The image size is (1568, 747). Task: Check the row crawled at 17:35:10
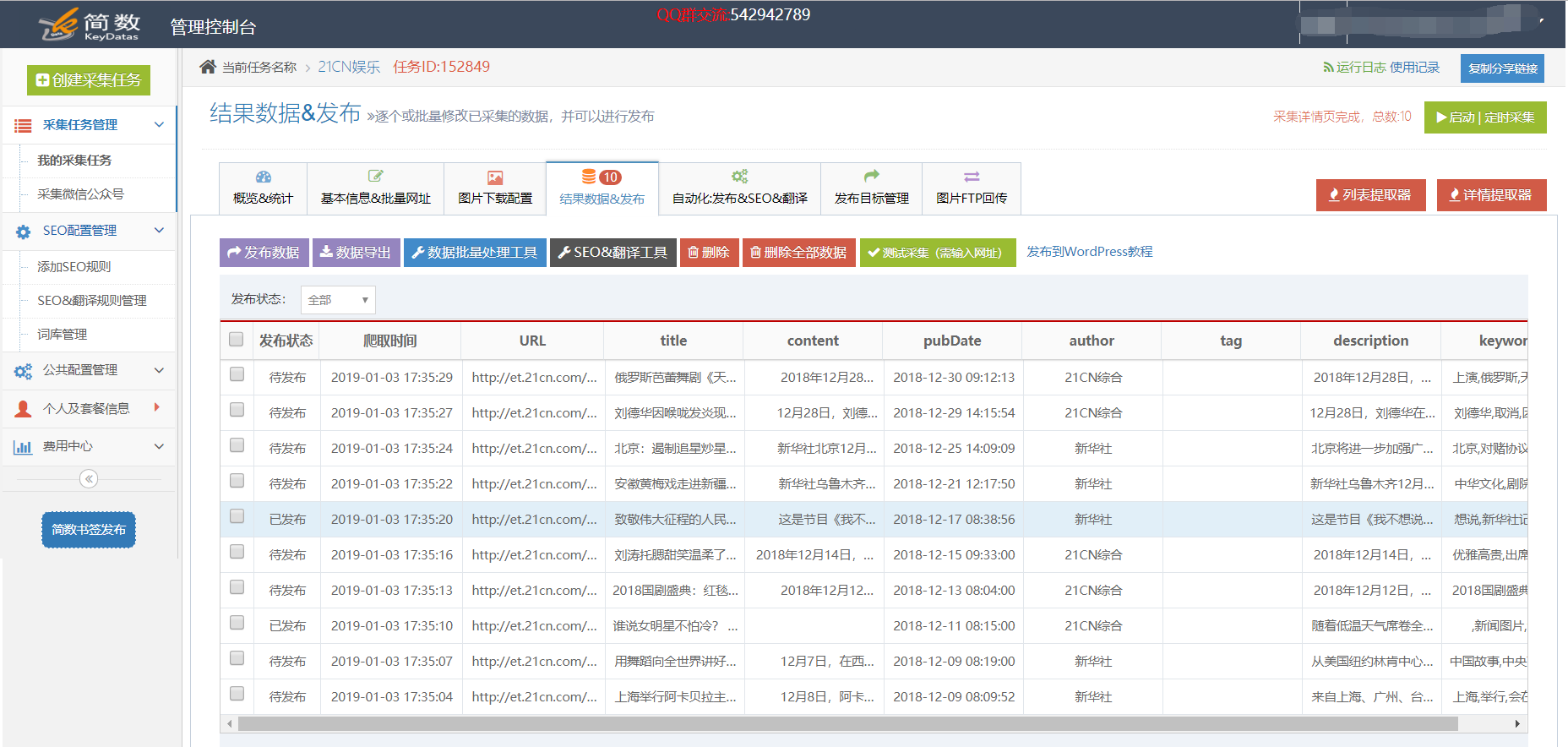pyautogui.click(x=237, y=623)
